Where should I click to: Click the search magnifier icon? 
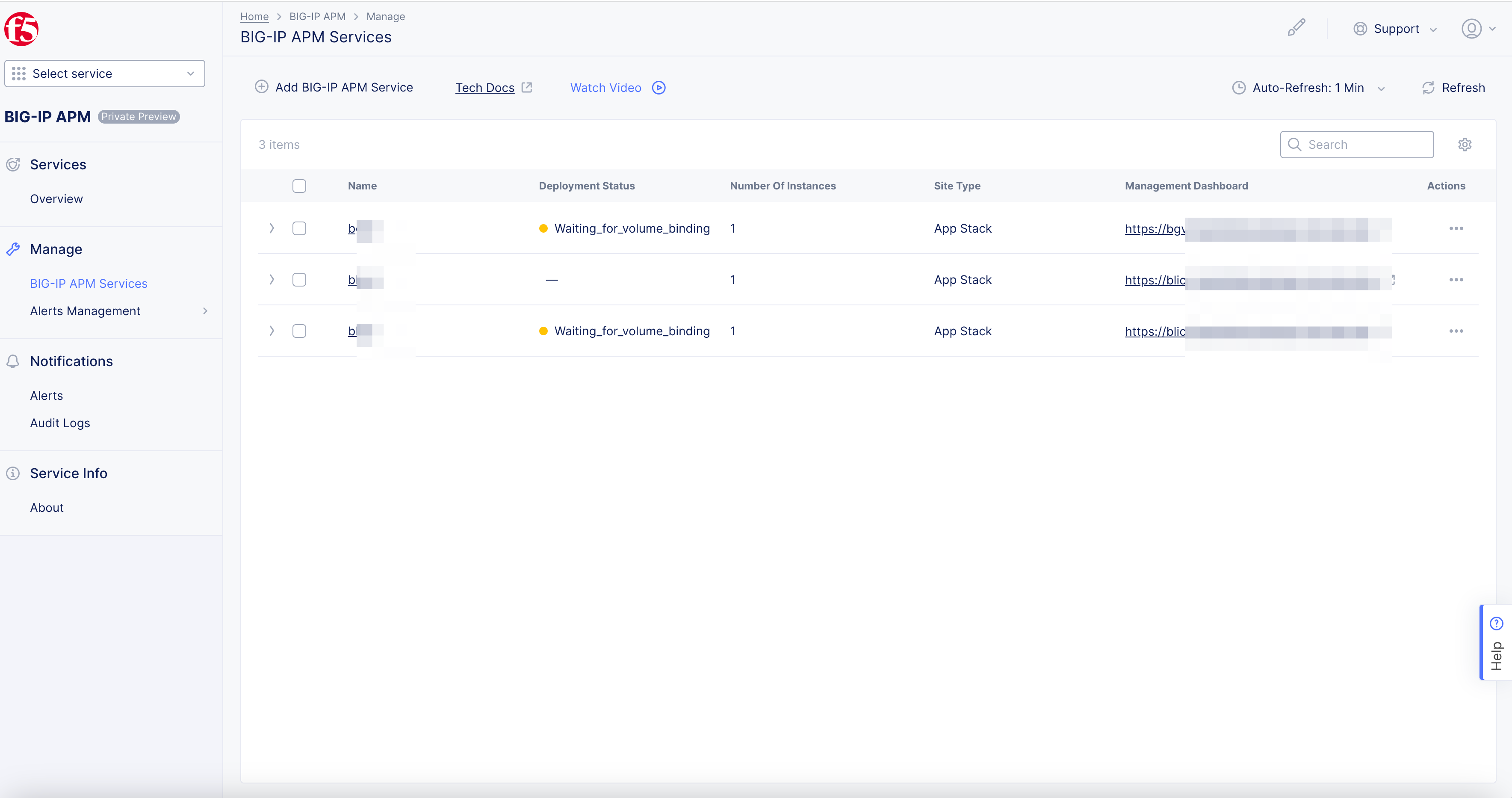1294,145
